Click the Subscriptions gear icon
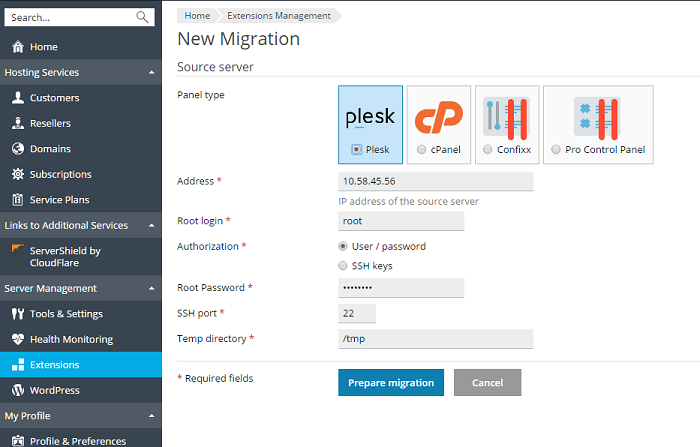Image resolution: width=700 pixels, height=447 pixels. [x=17, y=174]
